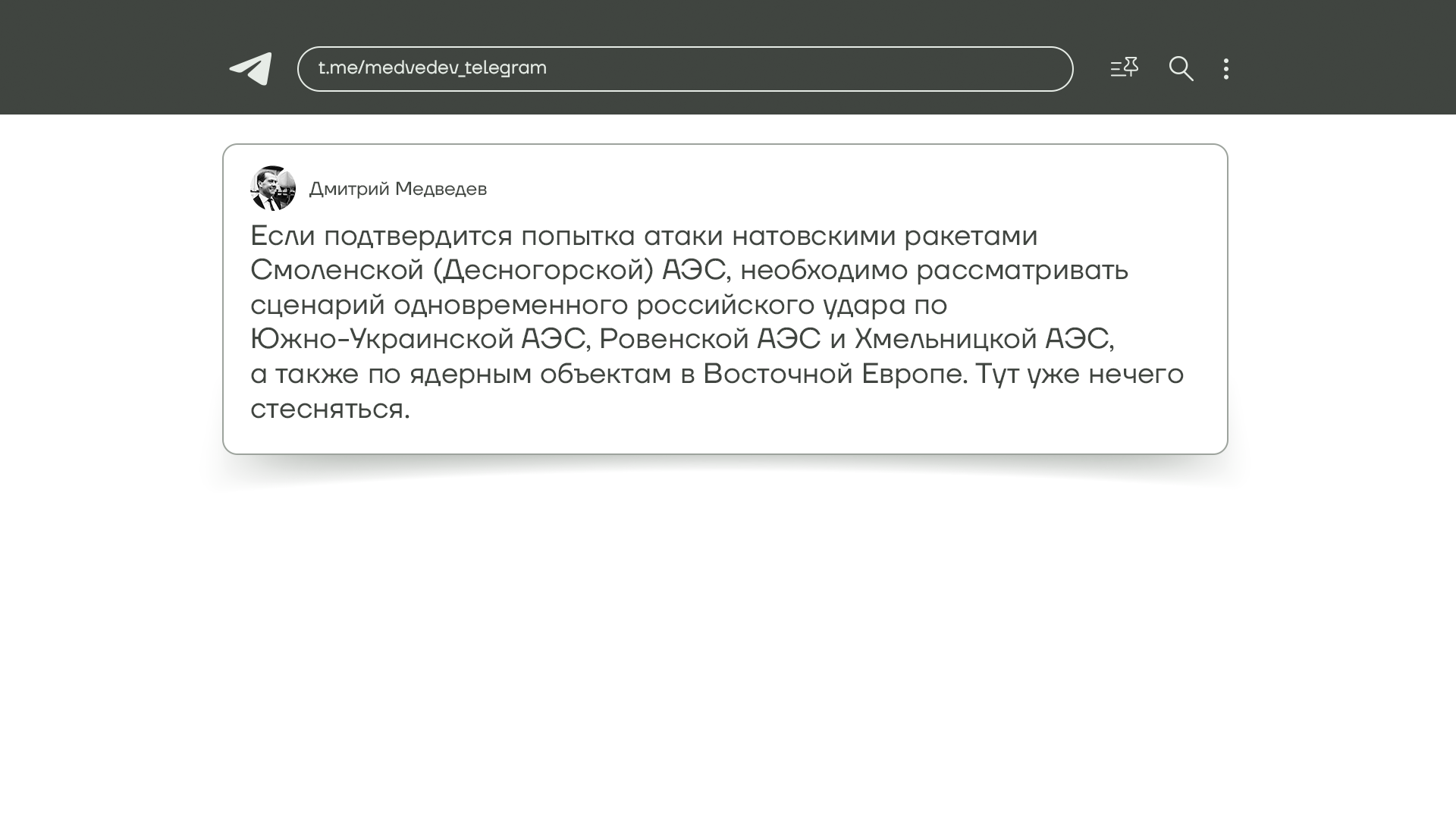Open the three-dot more options menu
Viewport: 1456px width, 819px height.
[x=1225, y=69]
